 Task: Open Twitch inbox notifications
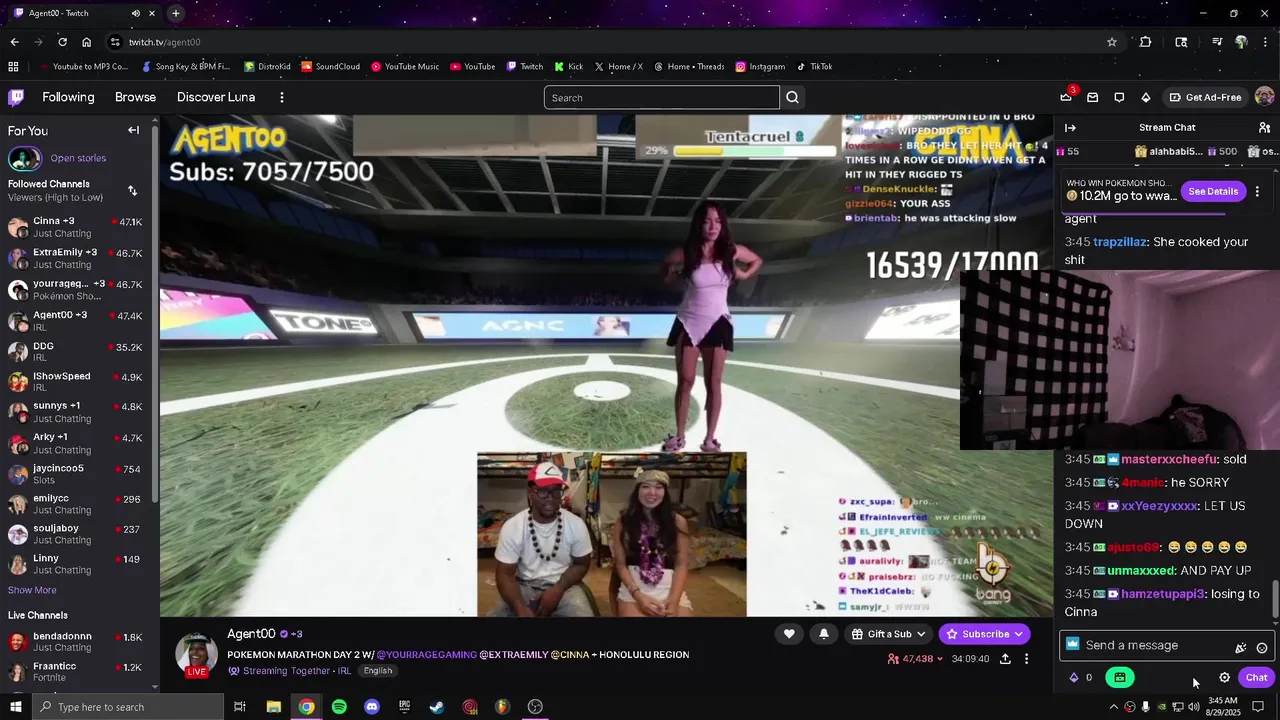1092,97
